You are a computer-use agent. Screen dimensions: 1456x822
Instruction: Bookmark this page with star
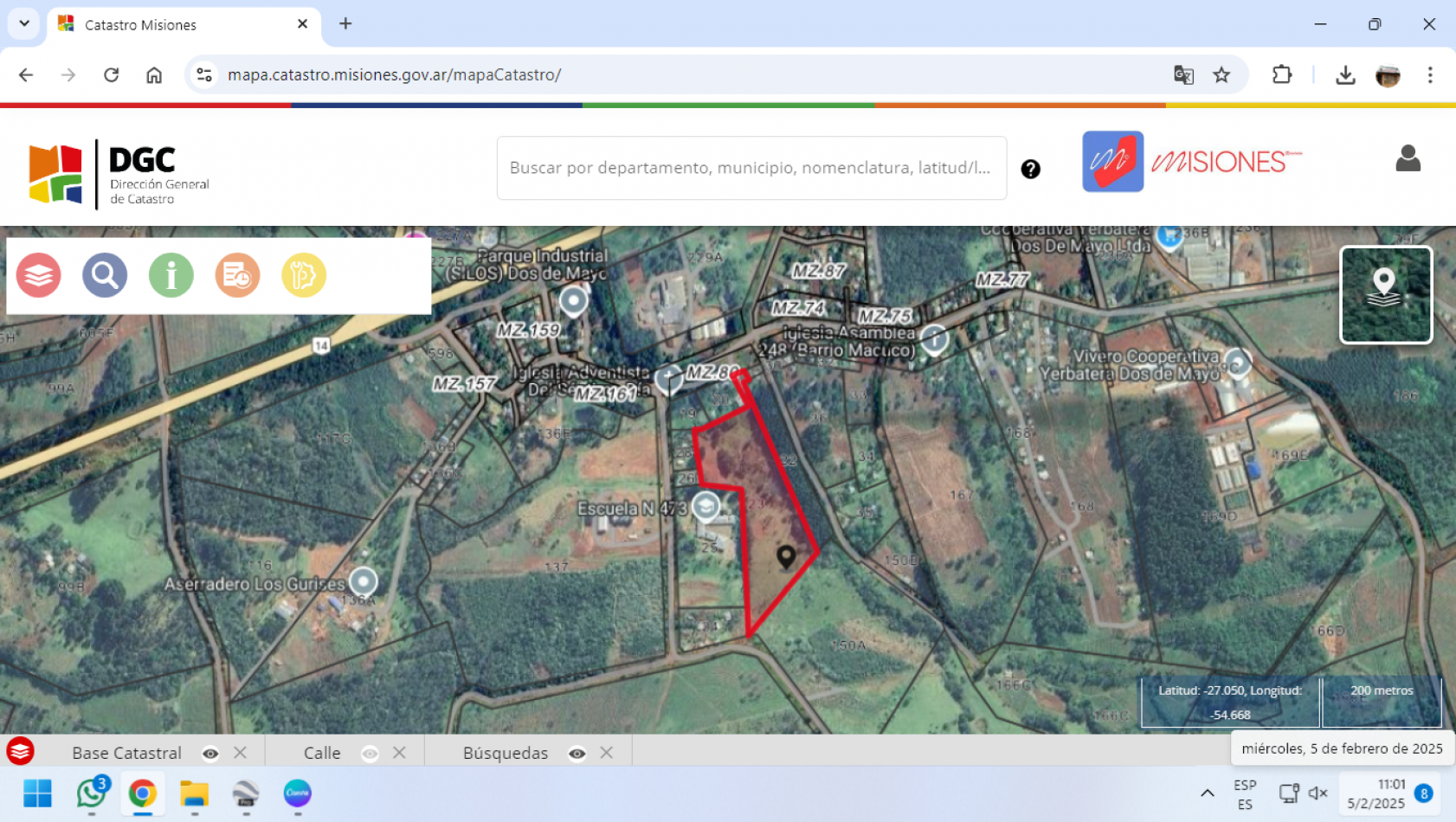point(1221,75)
